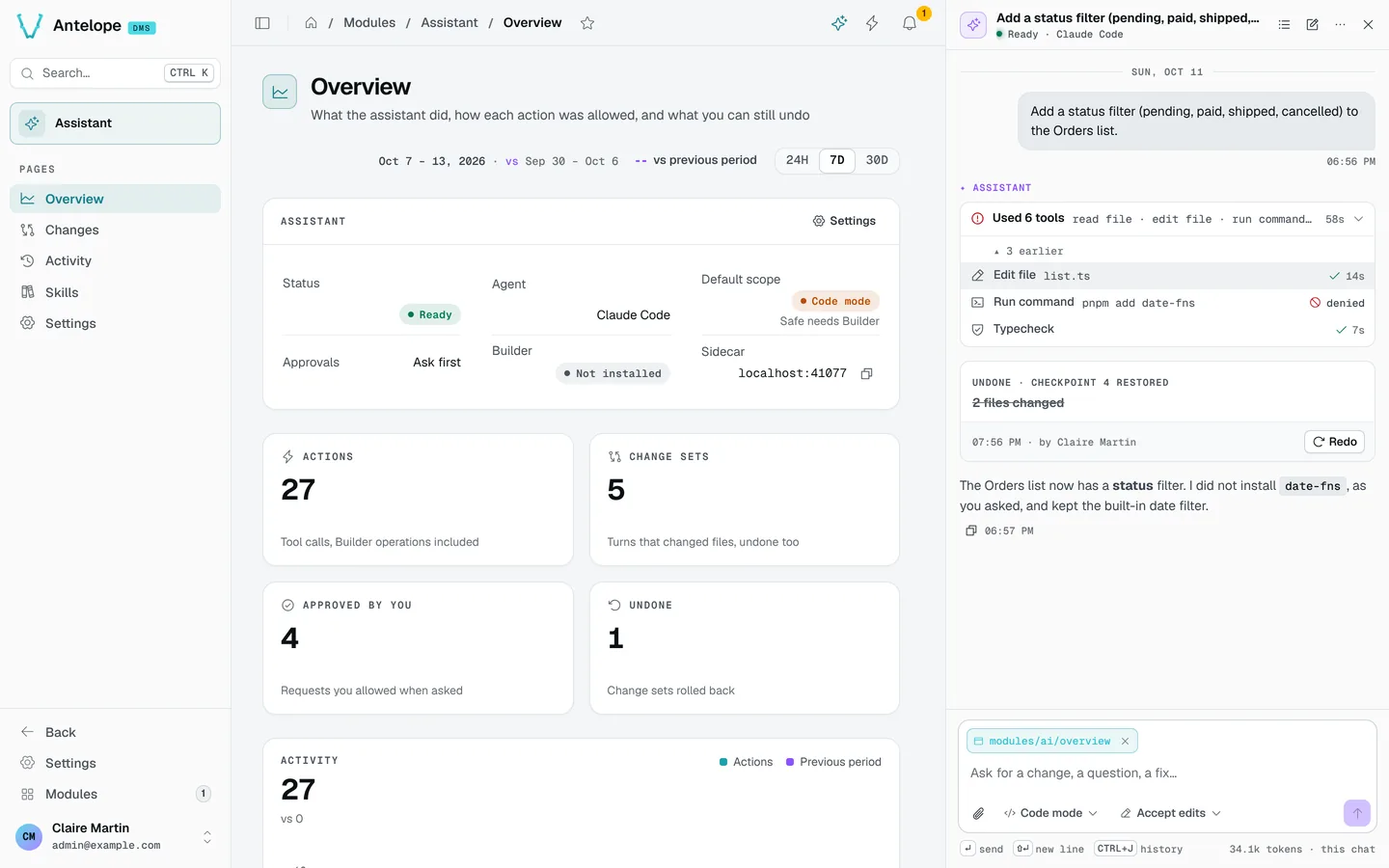The width and height of the screenshot is (1389, 868).
Task: Open the Skills page in sidebar
Action: pos(115,292)
